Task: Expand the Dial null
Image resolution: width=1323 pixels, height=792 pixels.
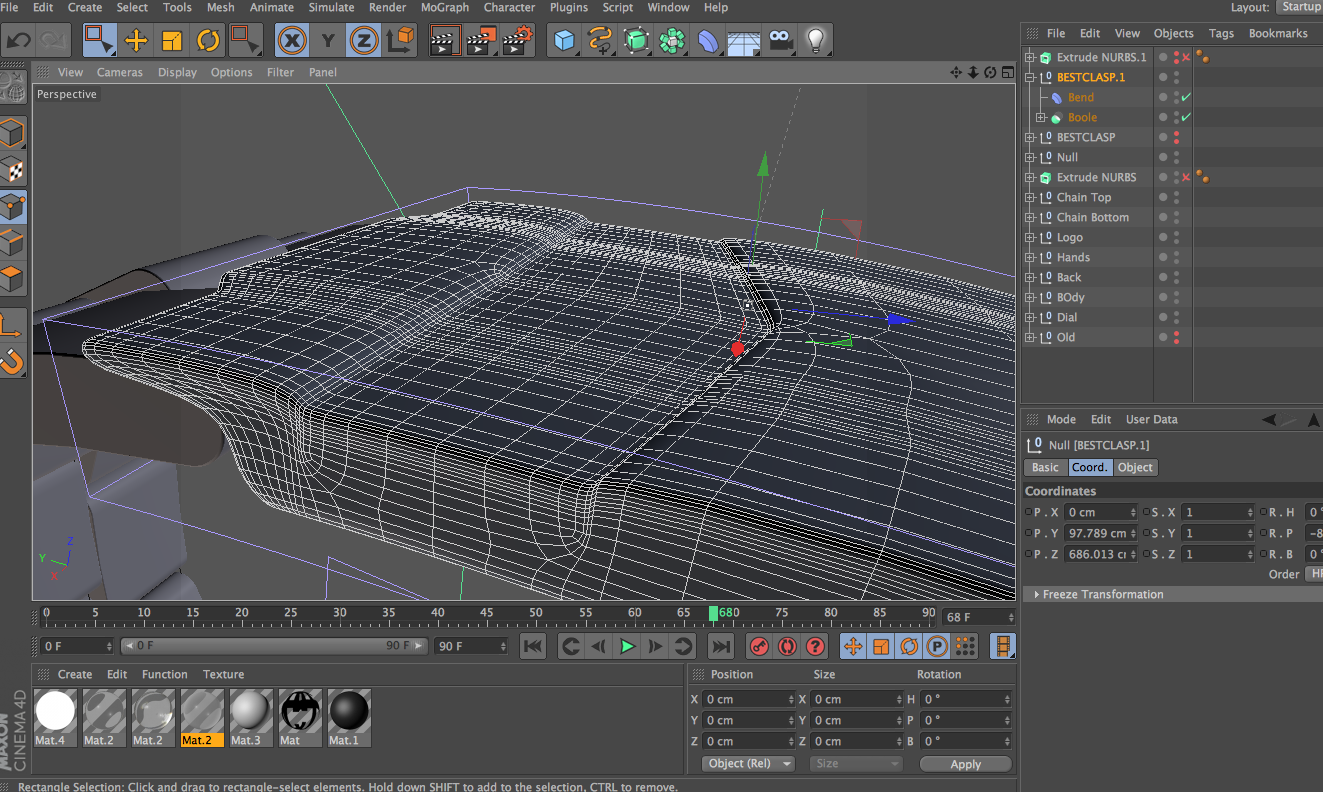Action: [x=1029, y=317]
